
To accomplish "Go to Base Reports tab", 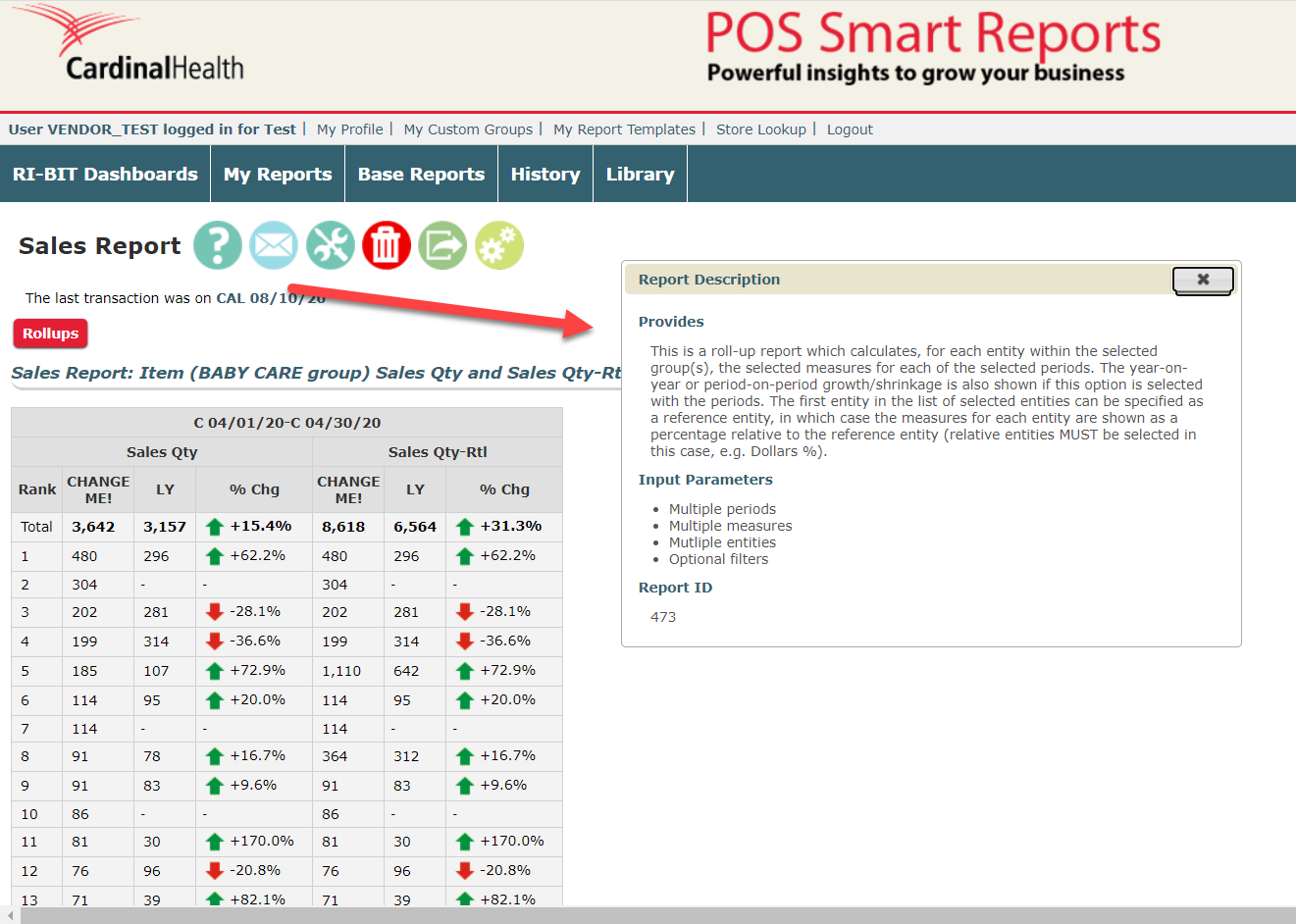I will tap(421, 175).
